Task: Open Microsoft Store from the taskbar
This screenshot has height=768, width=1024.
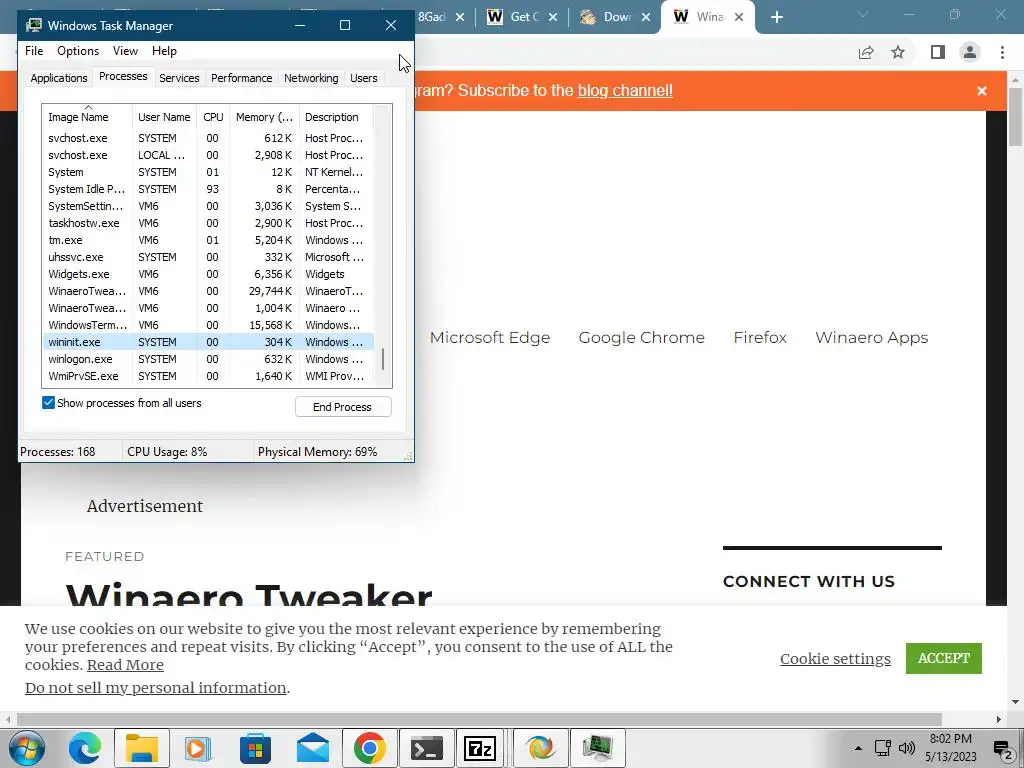Action: point(255,748)
